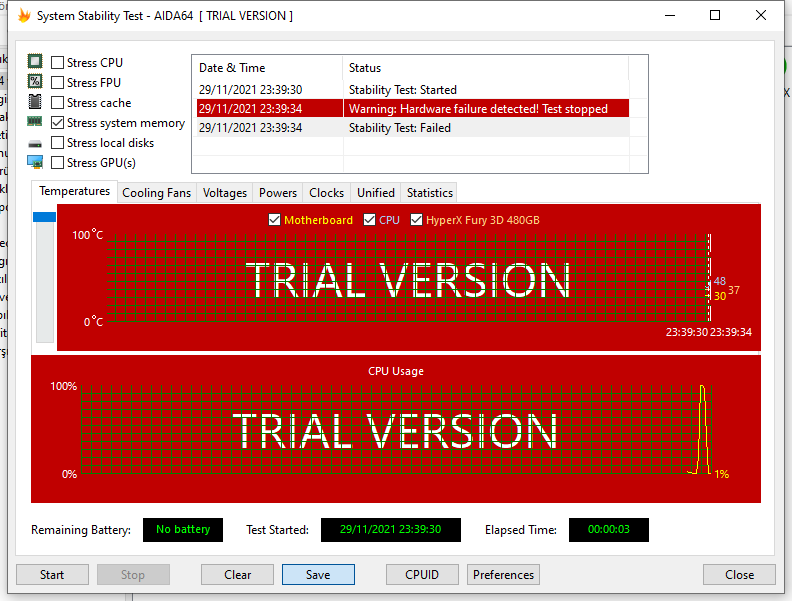Click the Date & Time column header
This screenshot has width=792, height=601.
(267, 68)
